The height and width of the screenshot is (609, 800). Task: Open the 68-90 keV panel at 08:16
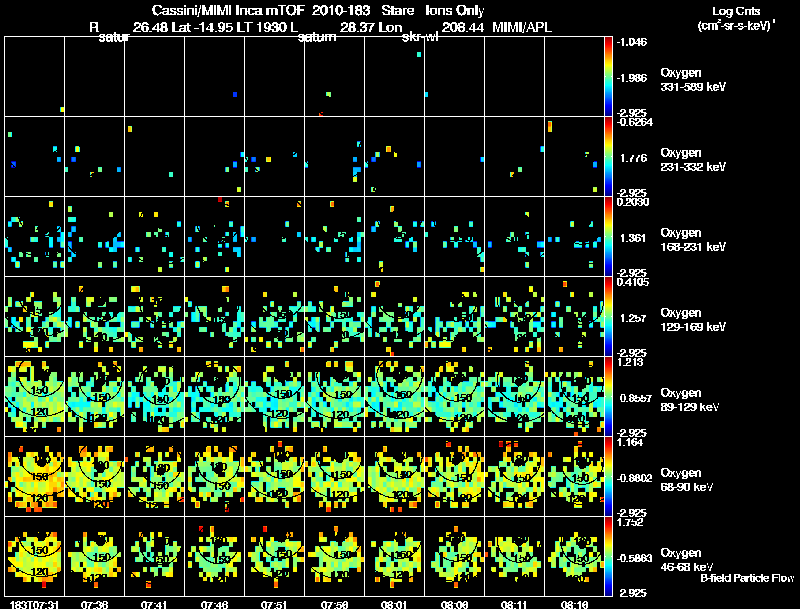(x=575, y=477)
